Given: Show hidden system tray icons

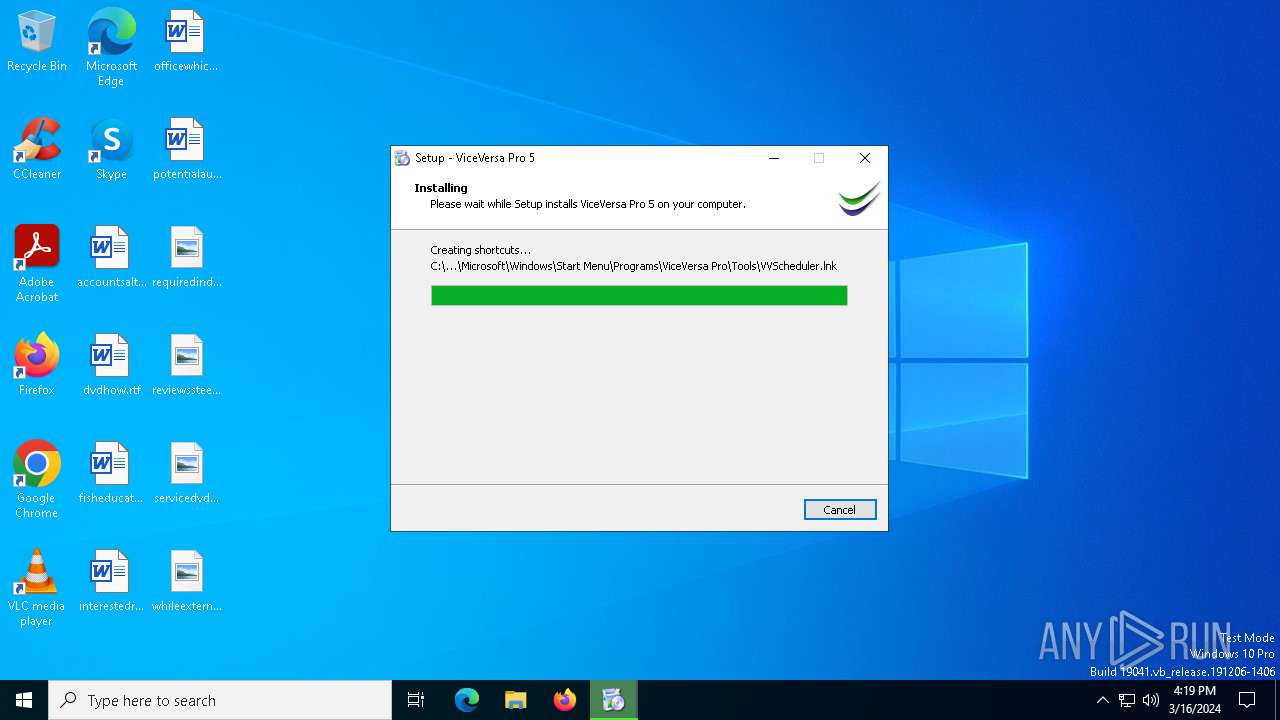Looking at the screenshot, I should tap(1103, 700).
